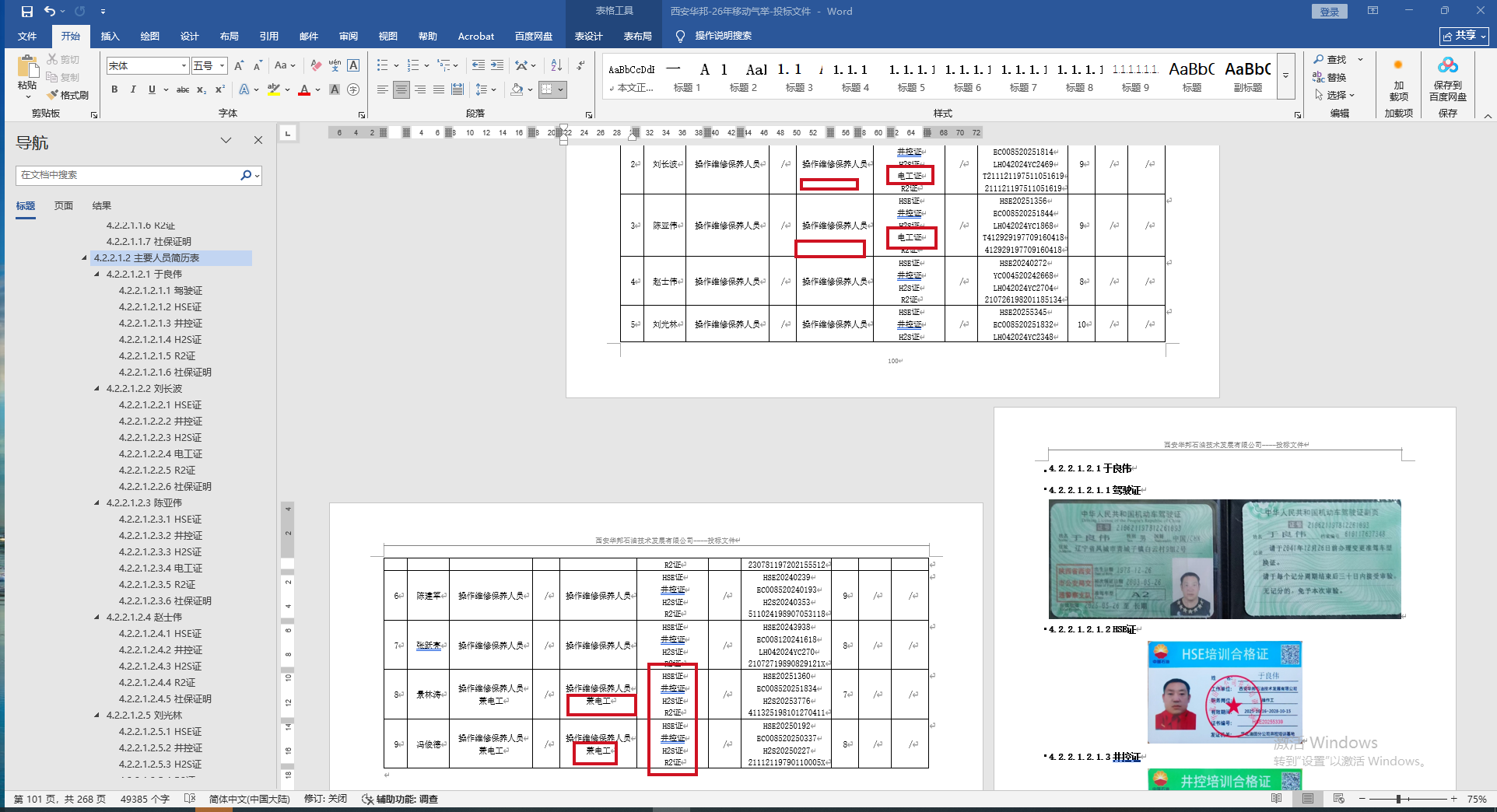Open line spacing dropdown
1497x812 pixels.
click(486, 89)
